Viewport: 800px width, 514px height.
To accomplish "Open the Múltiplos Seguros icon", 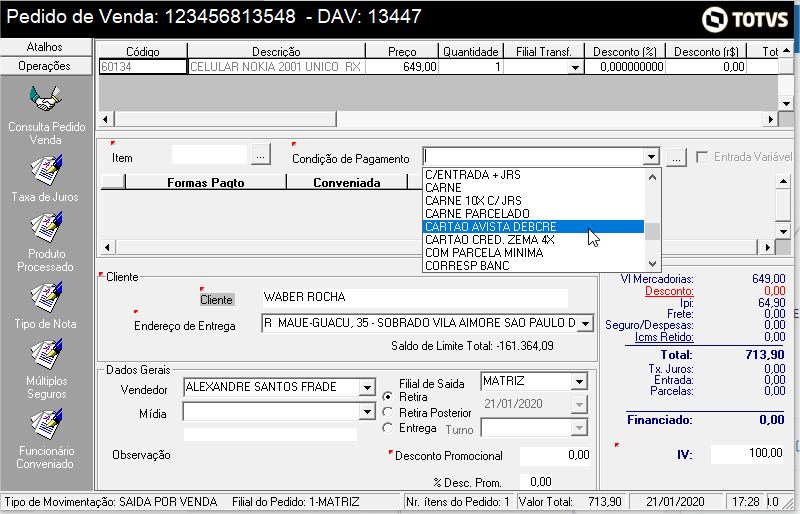I will tap(46, 354).
